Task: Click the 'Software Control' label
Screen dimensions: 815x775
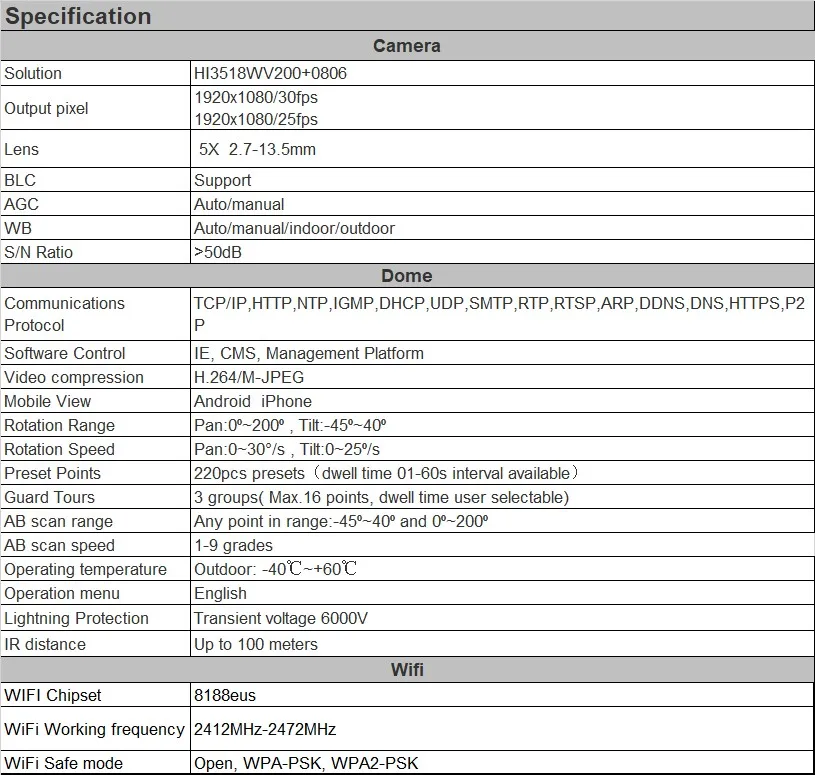Action: [x=65, y=353]
